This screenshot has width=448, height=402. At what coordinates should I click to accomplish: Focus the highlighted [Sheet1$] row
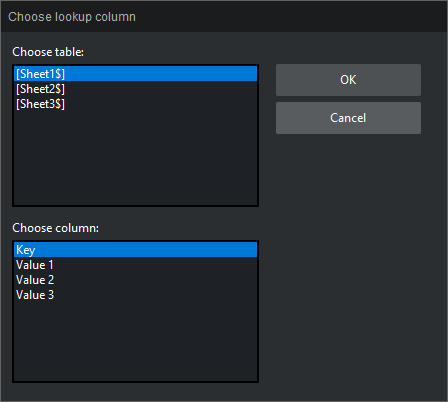click(135, 74)
